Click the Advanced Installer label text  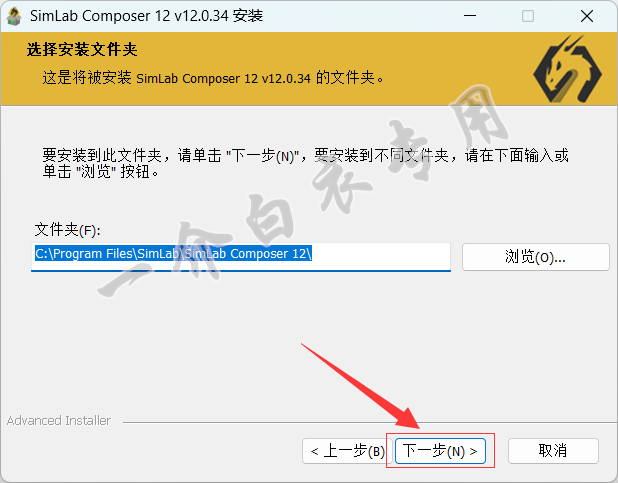(59, 421)
